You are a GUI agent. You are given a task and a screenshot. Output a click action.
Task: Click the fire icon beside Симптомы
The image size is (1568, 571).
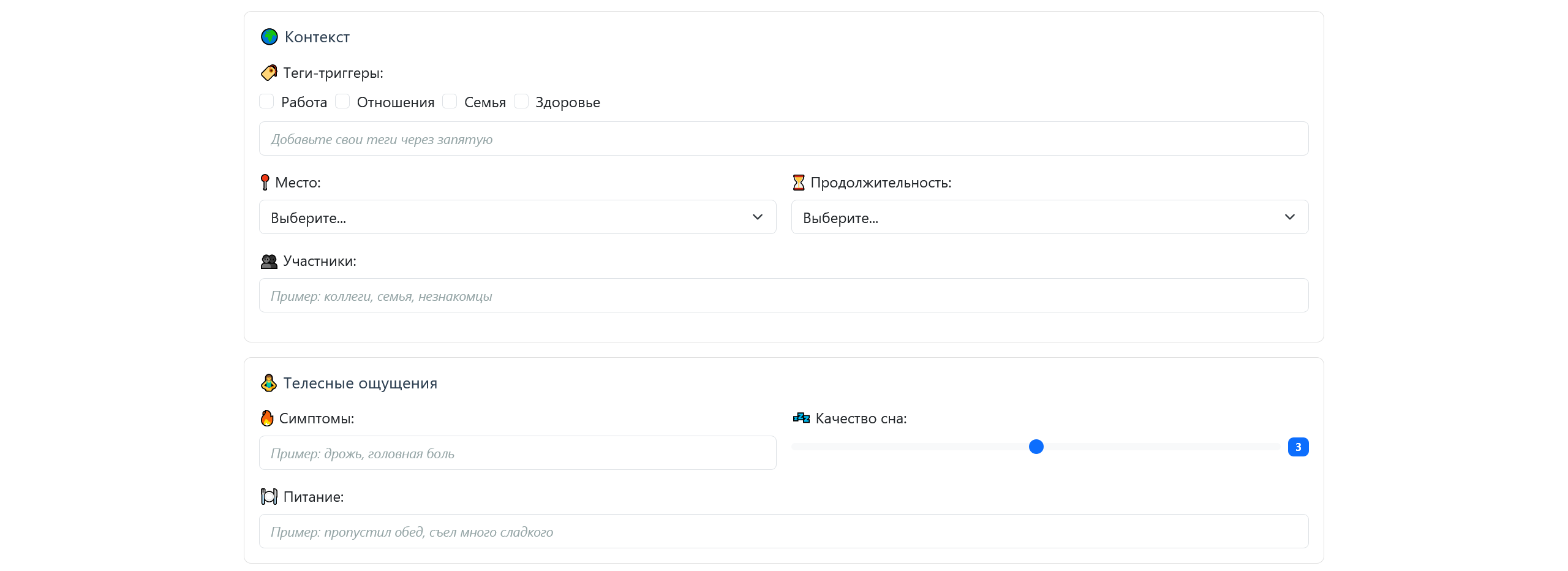point(267,418)
